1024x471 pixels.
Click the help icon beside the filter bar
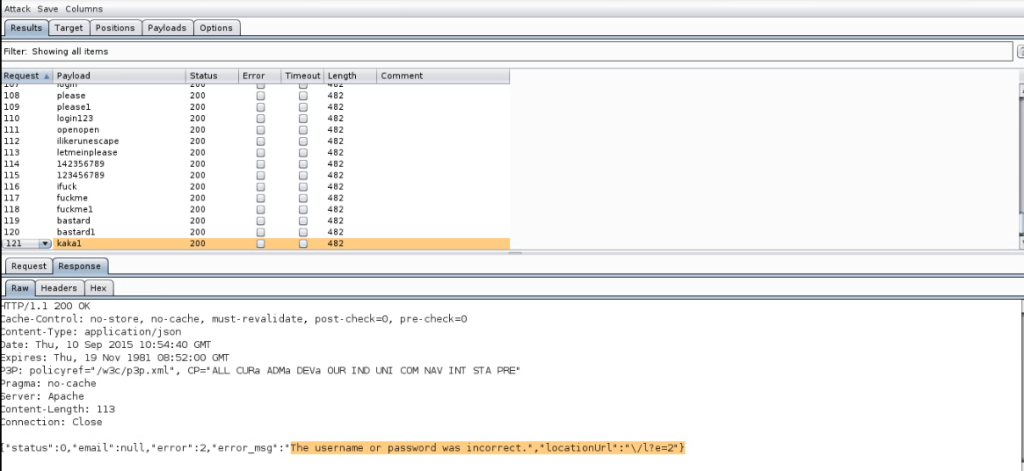point(1020,51)
